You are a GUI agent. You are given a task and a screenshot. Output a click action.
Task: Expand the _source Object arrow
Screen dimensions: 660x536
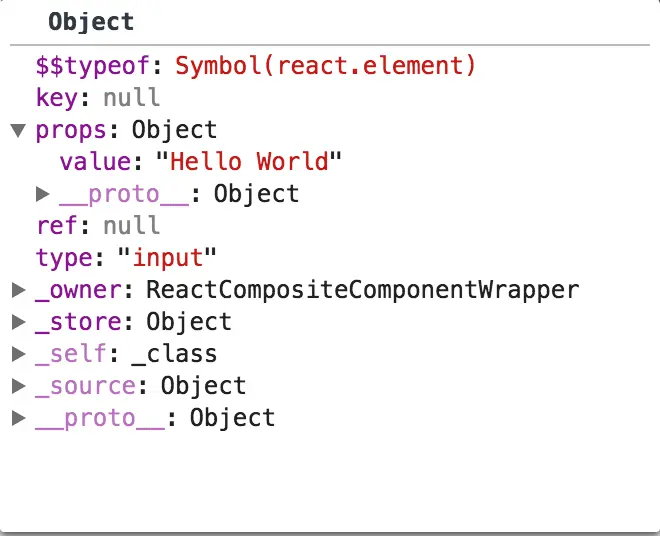[19, 386]
